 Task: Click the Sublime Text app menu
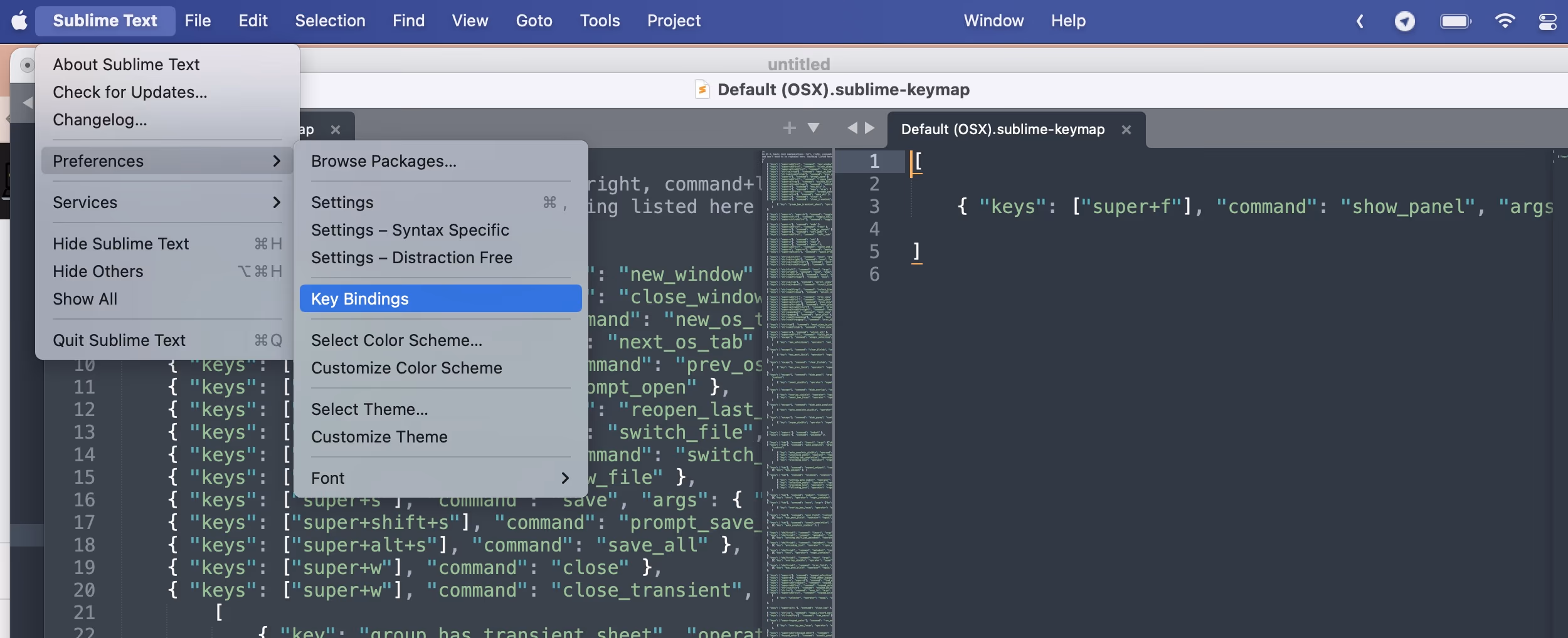click(x=105, y=21)
